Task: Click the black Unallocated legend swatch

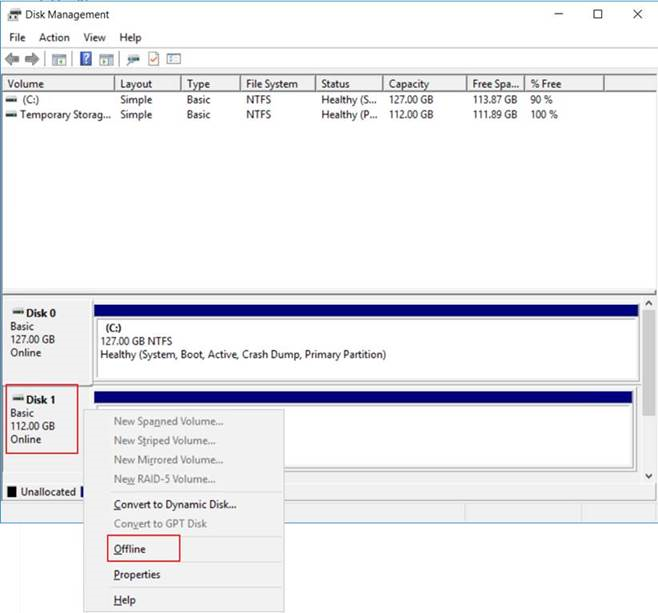Action: [12, 492]
